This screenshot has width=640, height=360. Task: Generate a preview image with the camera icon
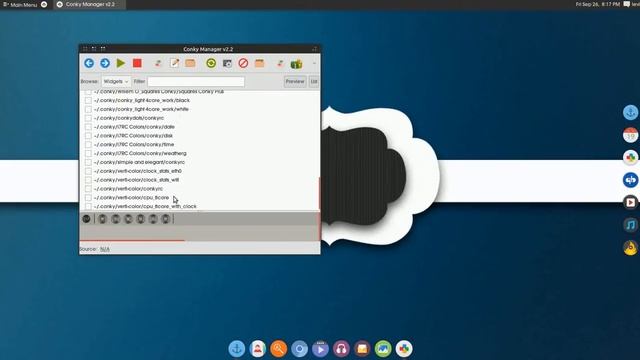click(227, 63)
